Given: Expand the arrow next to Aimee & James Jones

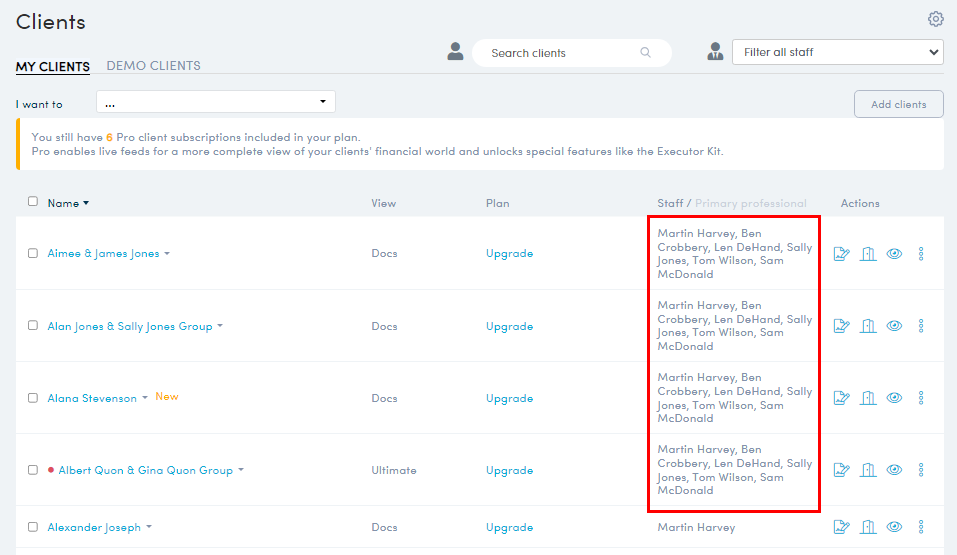Looking at the screenshot, I should 167,253.
